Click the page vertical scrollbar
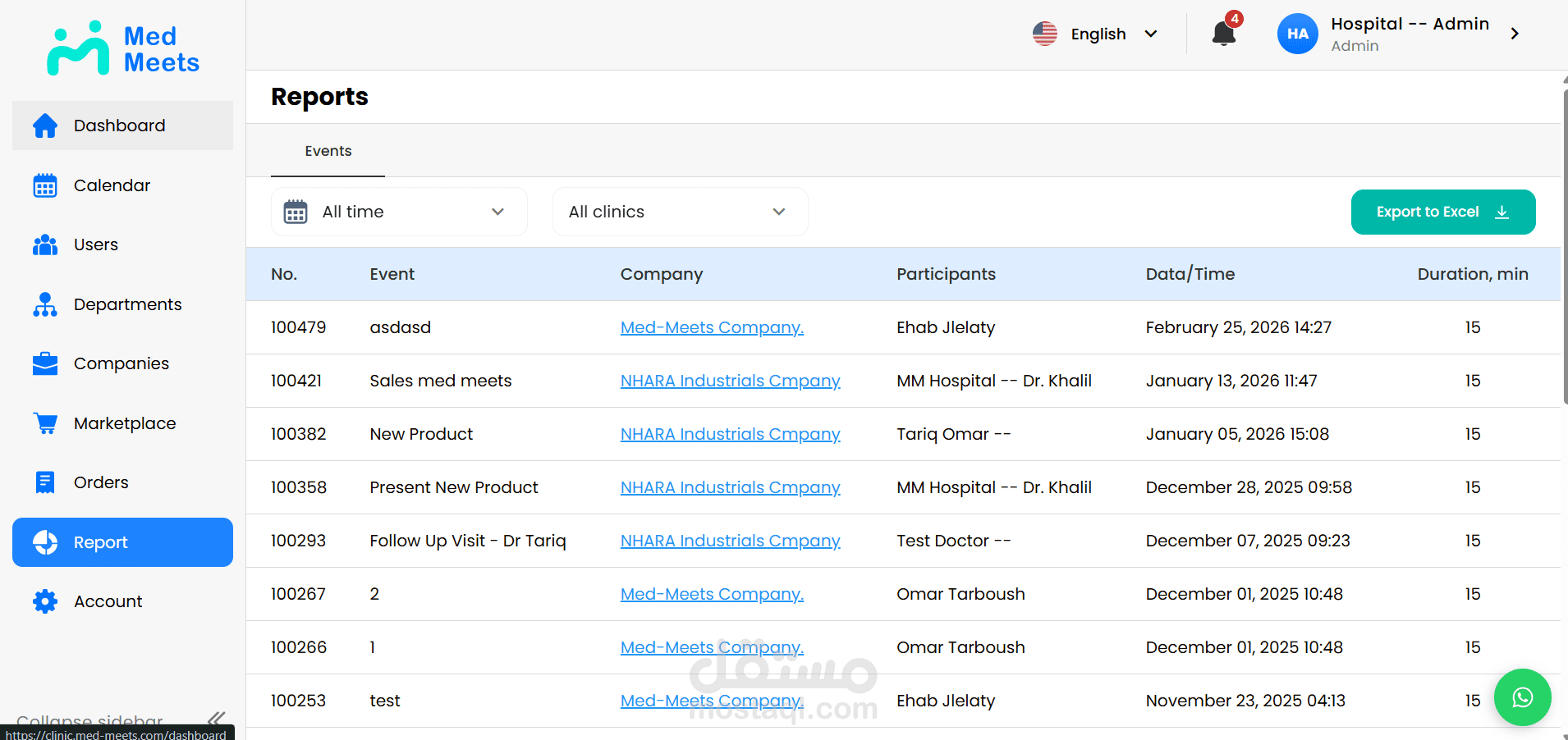 tap(1565, 246)
